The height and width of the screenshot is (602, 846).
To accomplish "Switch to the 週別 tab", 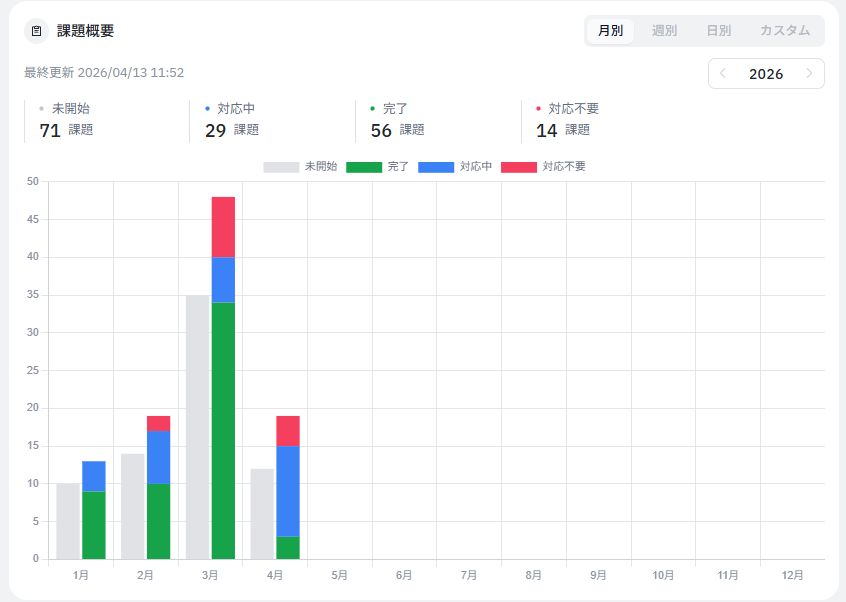I will click(664, 31).
